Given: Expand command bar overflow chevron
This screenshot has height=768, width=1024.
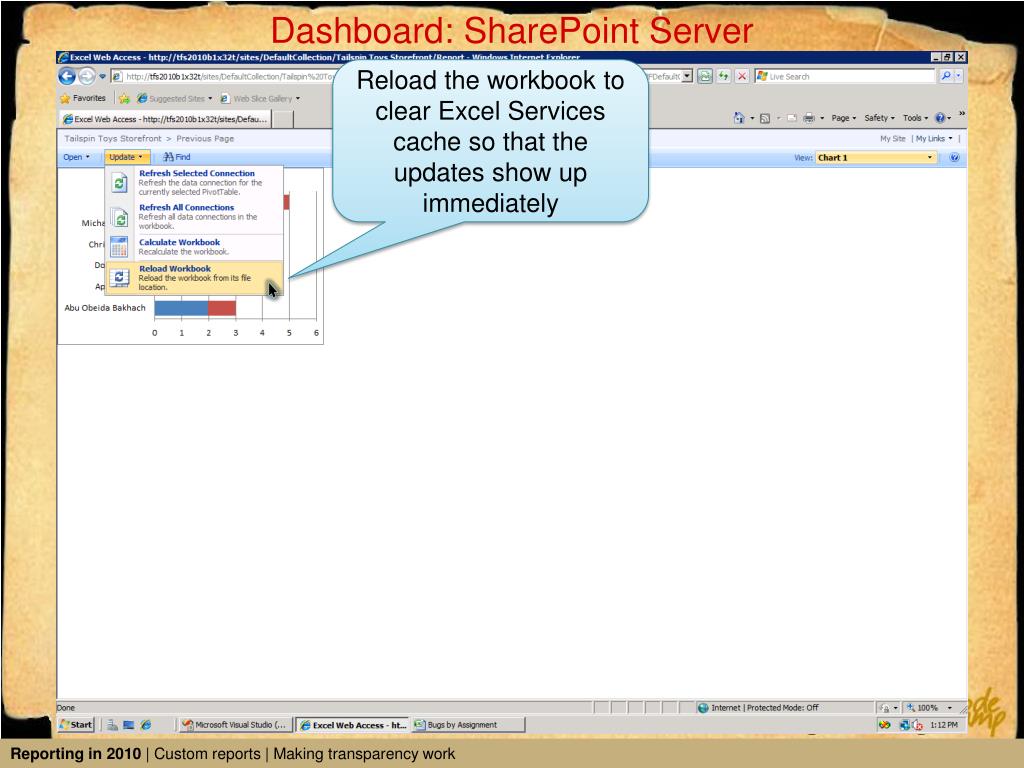Looking at the screenshot, I should click(x=962, y=114).
